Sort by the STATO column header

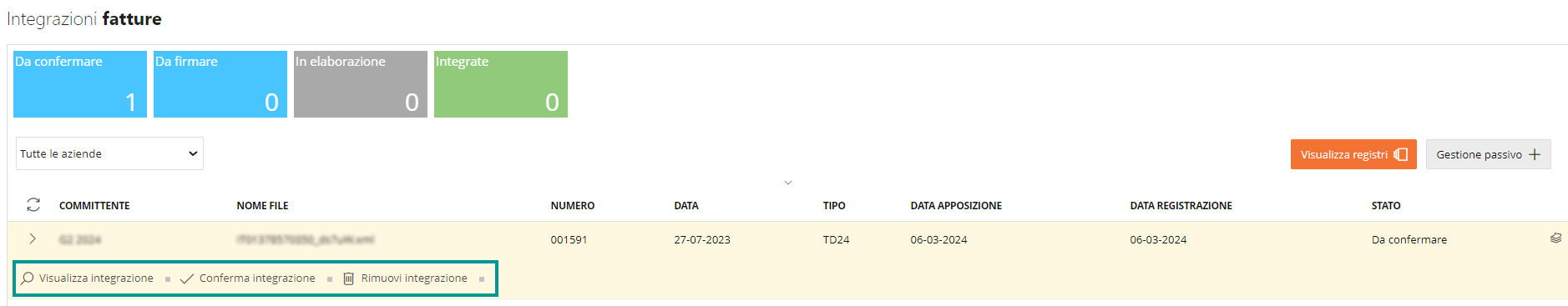pyautogui.click(x=1386, y=205)
